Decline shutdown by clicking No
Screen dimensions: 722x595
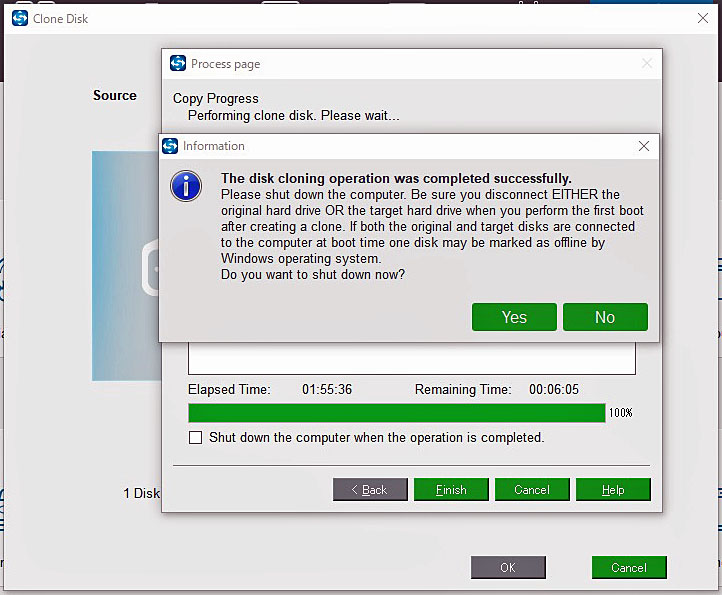605,317
